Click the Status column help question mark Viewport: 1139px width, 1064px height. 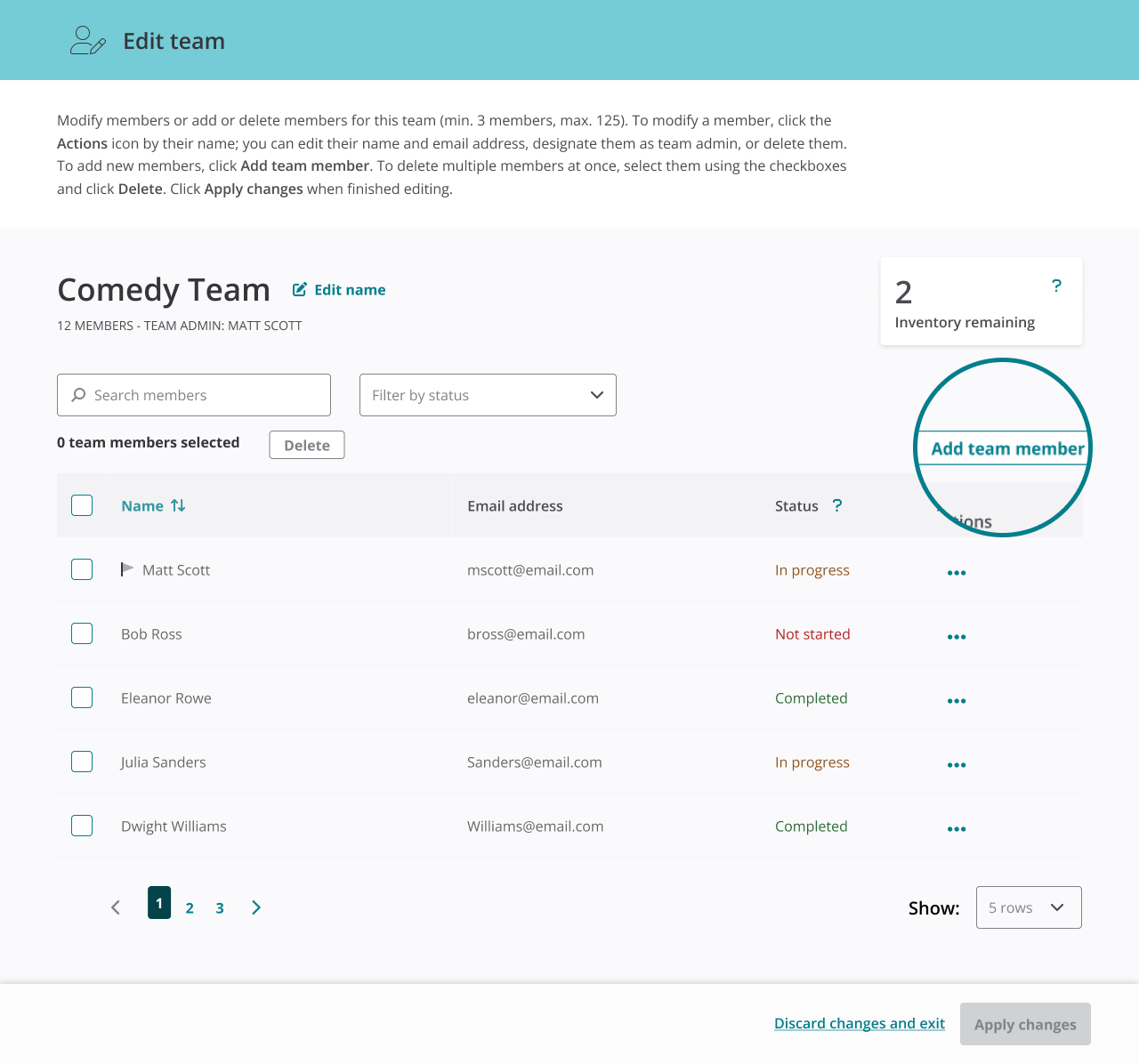click(x=837, y=505)
